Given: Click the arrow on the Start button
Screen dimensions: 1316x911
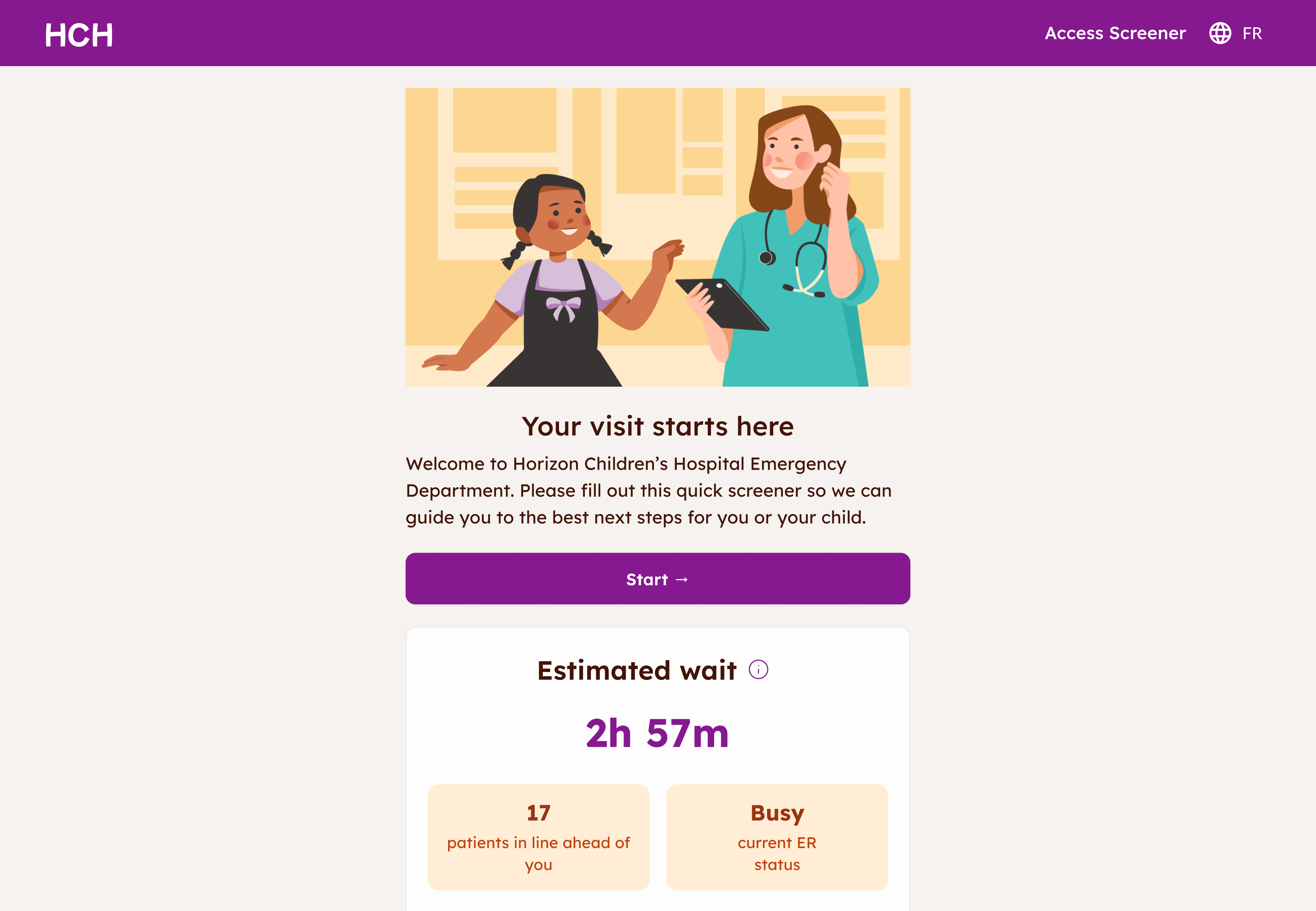Looking at the screenshot, I should click(x=682, y=579).
